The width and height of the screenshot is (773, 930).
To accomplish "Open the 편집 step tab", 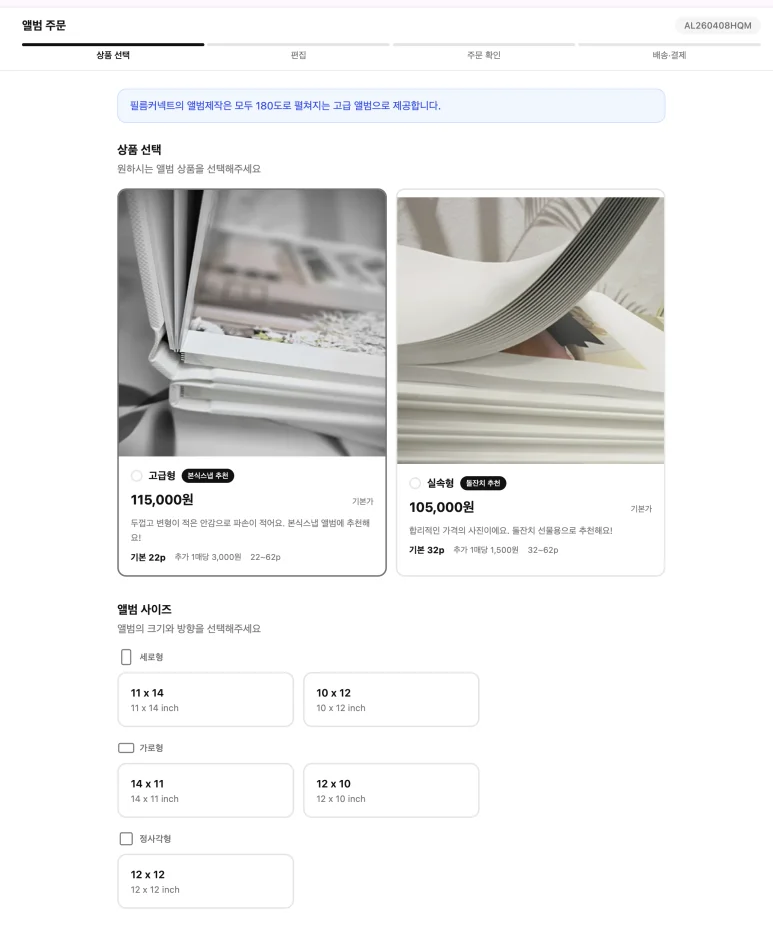I will [x=298, y=55].
